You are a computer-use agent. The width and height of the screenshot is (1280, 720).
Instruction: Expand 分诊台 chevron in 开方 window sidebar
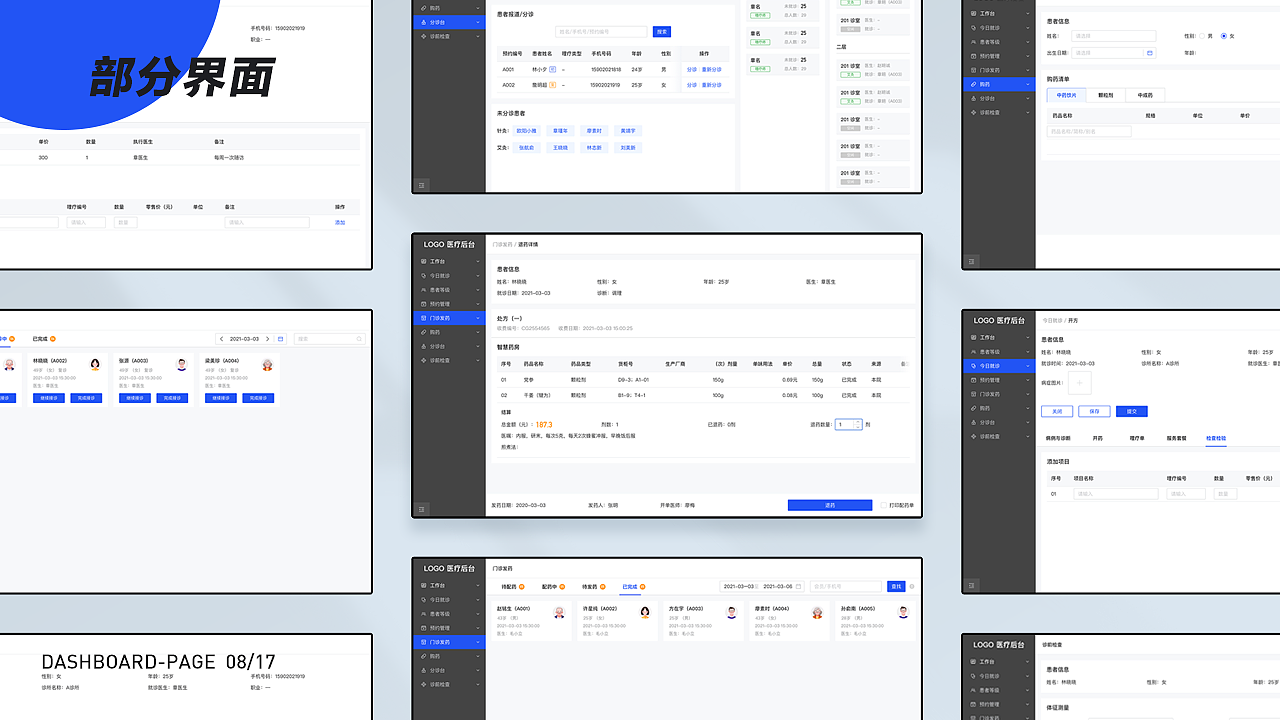point(1028,422)
